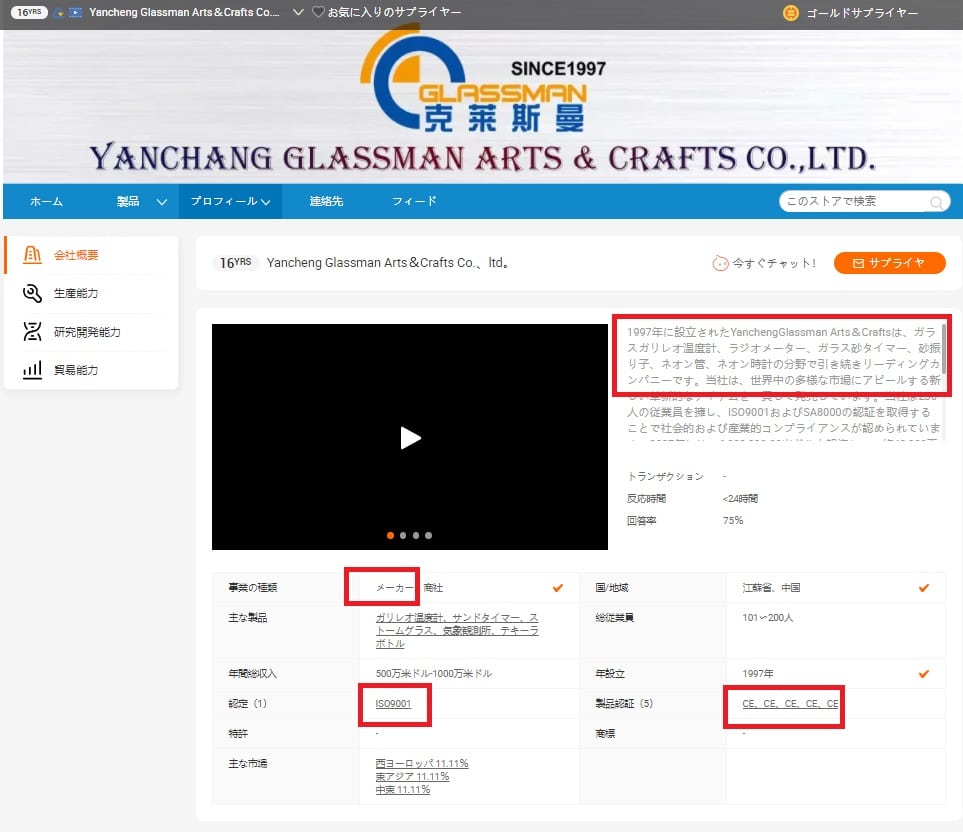Click the 101~200人 employee count value

[768, 618]
